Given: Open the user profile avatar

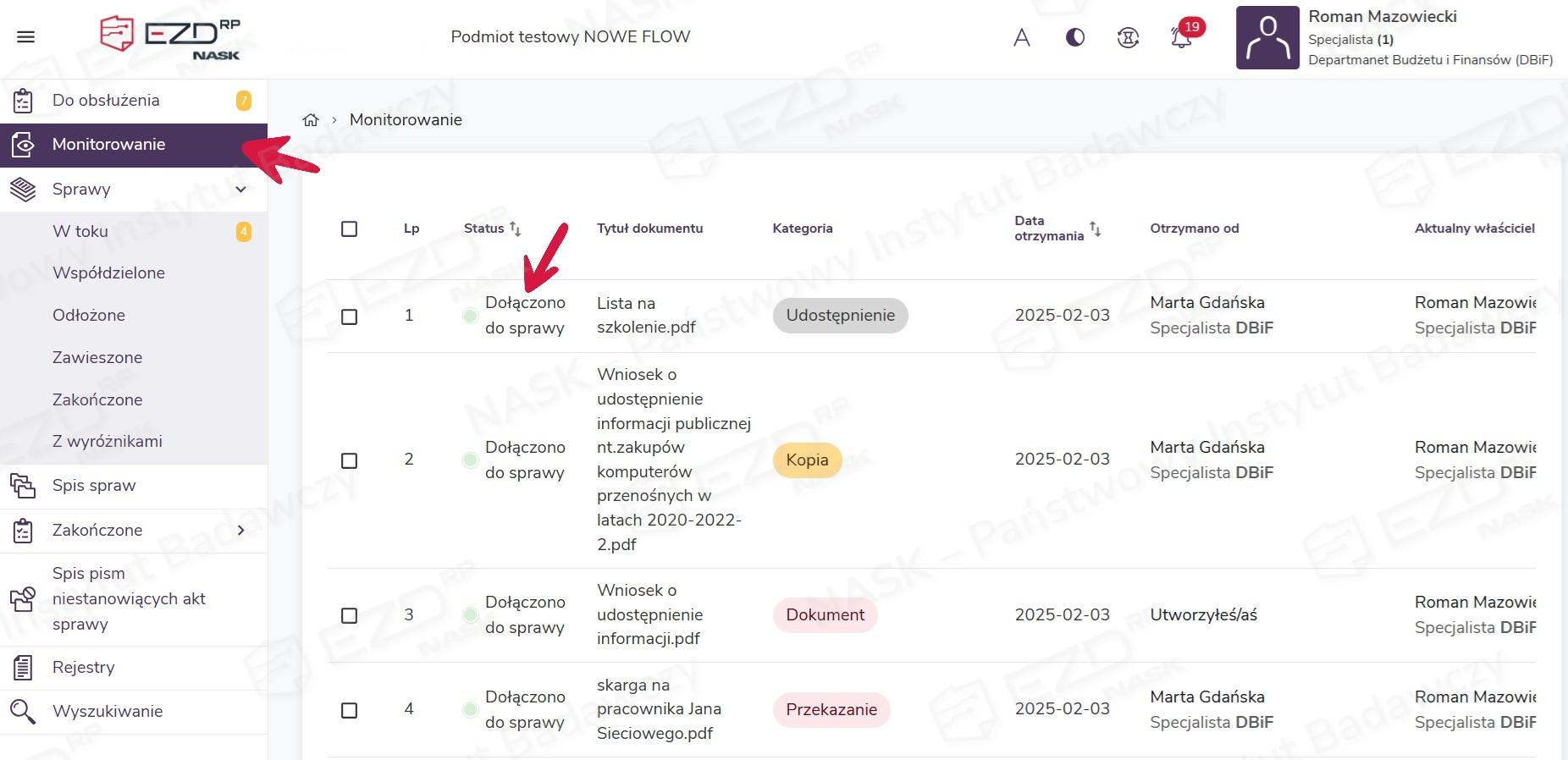Looking at the screenshot, I should 1267,38.
